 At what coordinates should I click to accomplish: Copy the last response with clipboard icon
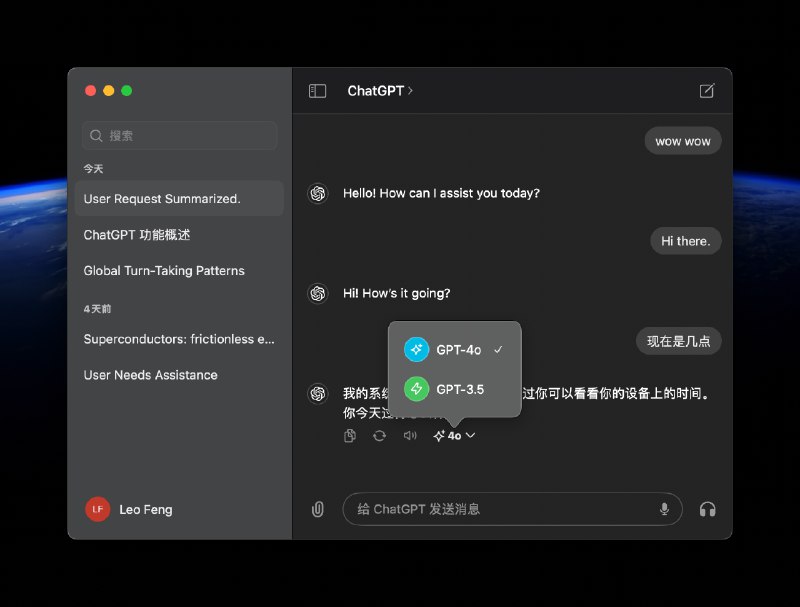pyautogui.click(x=349, y=436)
